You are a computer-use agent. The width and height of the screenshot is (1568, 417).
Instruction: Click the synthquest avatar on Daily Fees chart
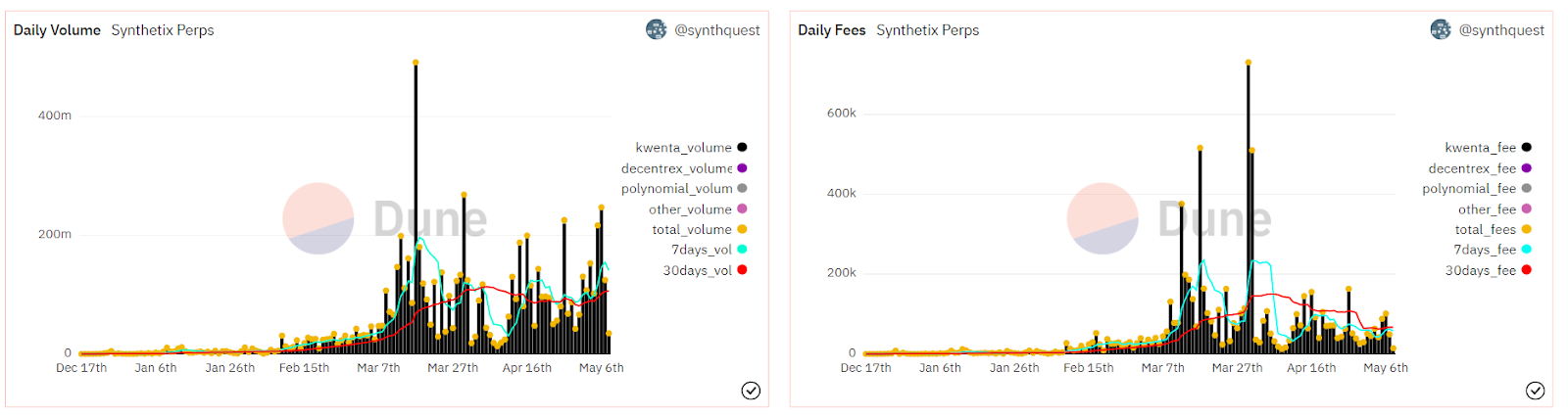(1441, 29)
